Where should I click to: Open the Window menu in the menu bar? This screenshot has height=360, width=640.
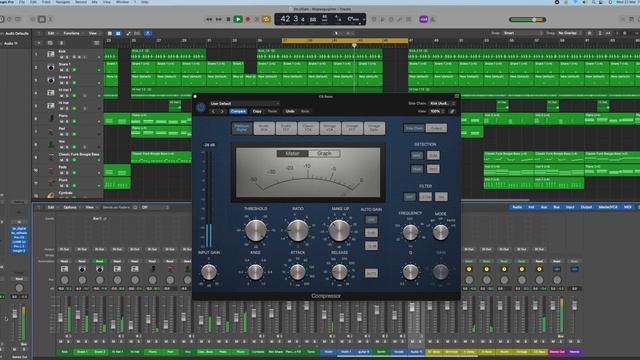[x=122, y=2]
